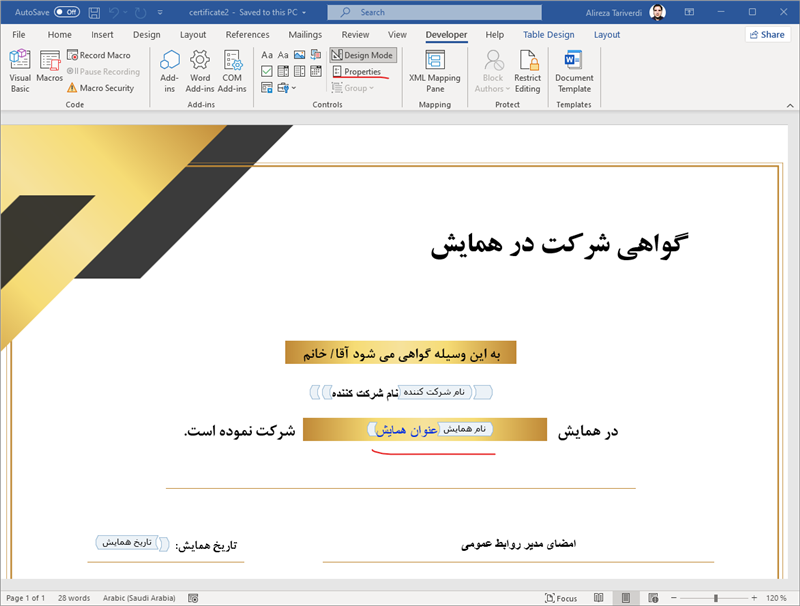Click the Properties button
The image size is (800, 606).
tap(356, 72)
